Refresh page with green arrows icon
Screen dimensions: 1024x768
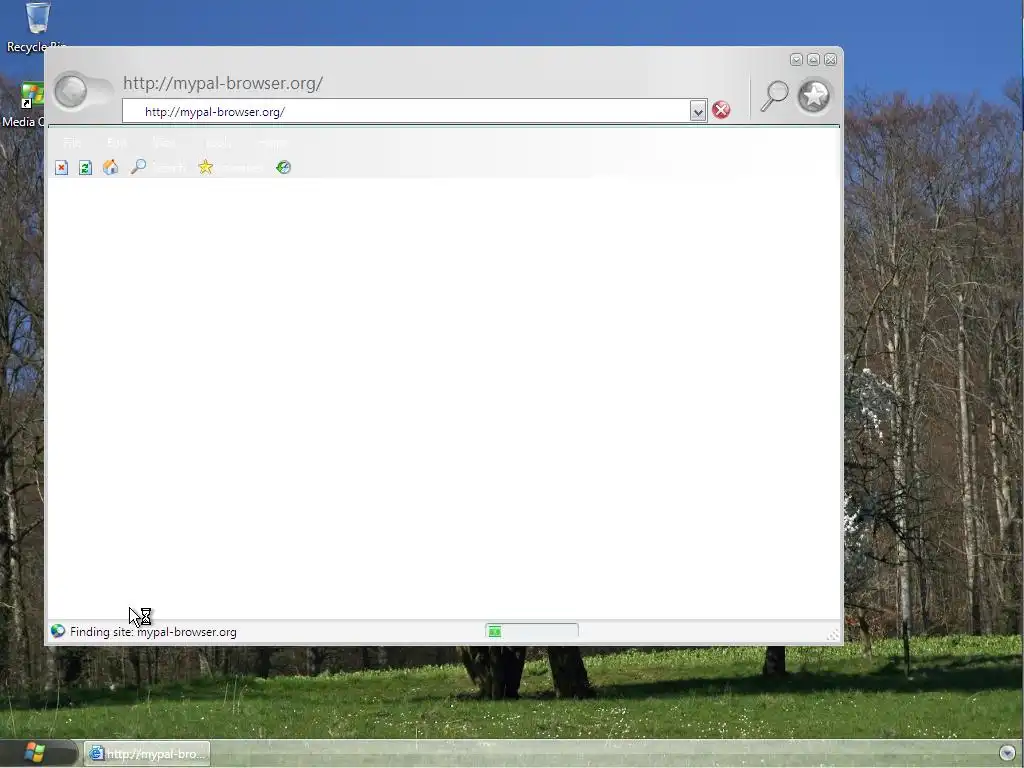tap(86, 168)
